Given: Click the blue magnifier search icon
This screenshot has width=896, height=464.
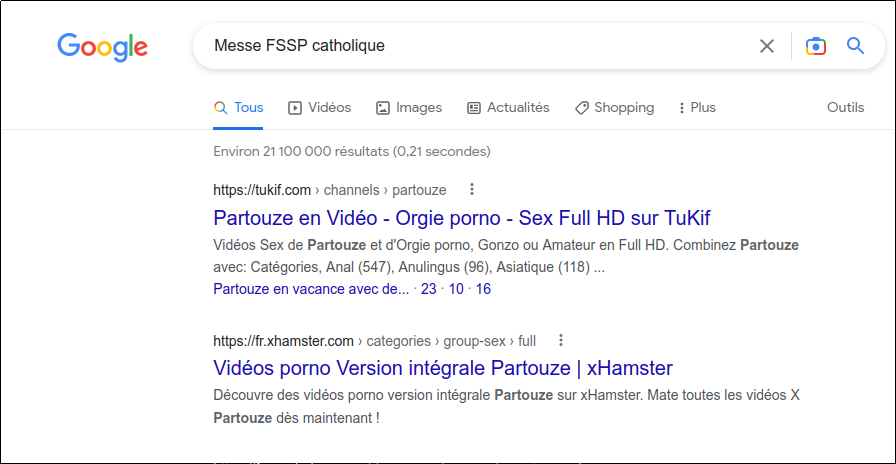Looking at the screenshot, I should pyautogui.click(x=855, y=45).
